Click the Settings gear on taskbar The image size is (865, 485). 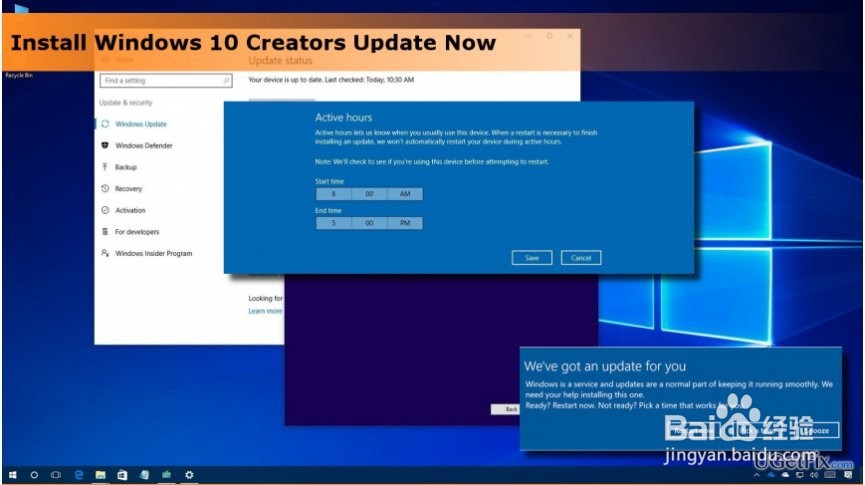[189, 475]
